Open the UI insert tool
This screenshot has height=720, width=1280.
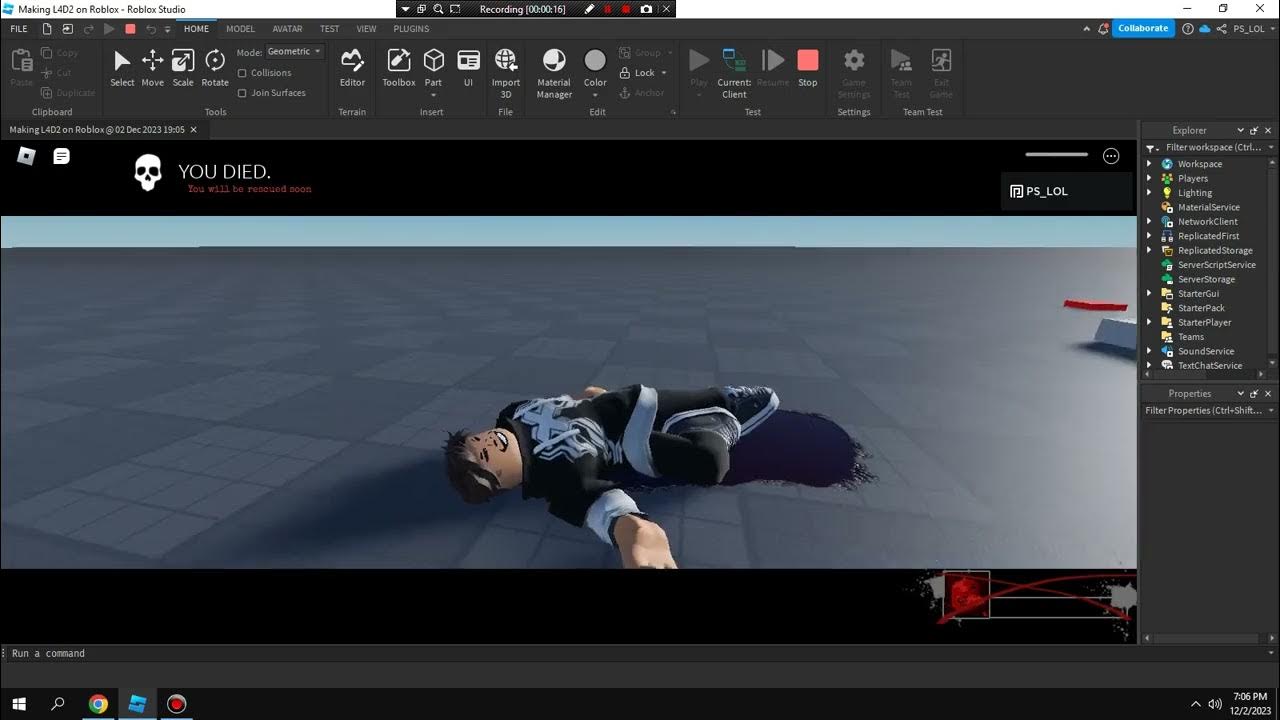468,68
